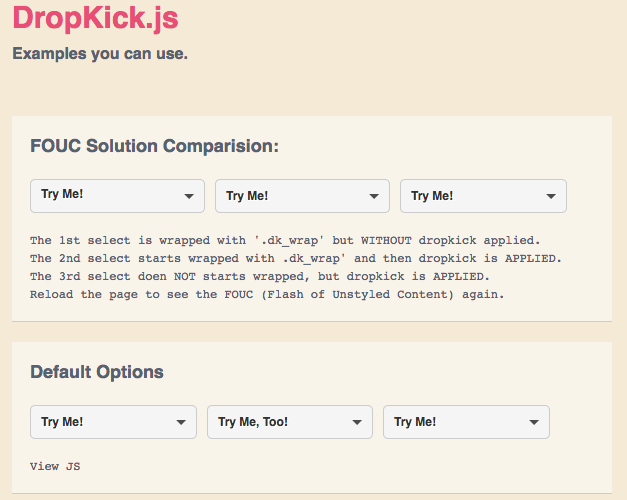Click the 'Reload the page' line

coord(267,295)
